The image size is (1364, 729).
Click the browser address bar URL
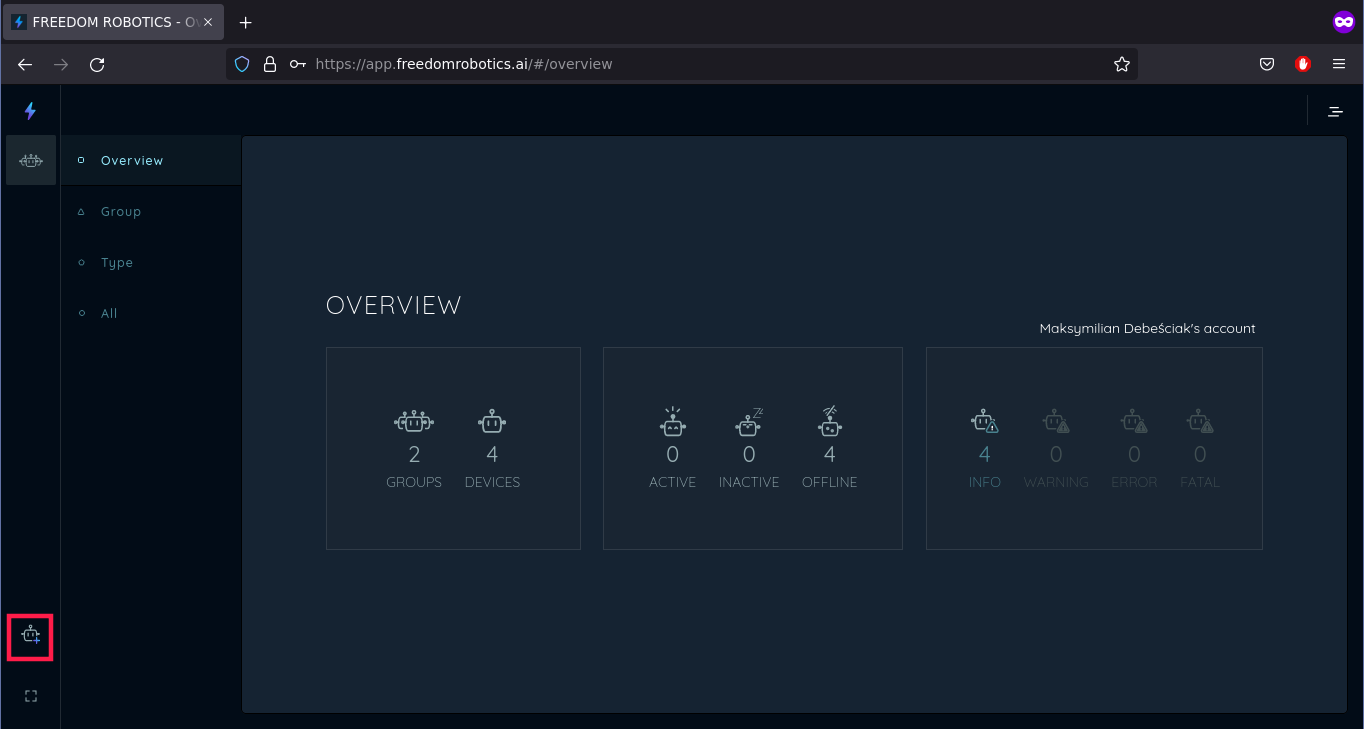464,64
